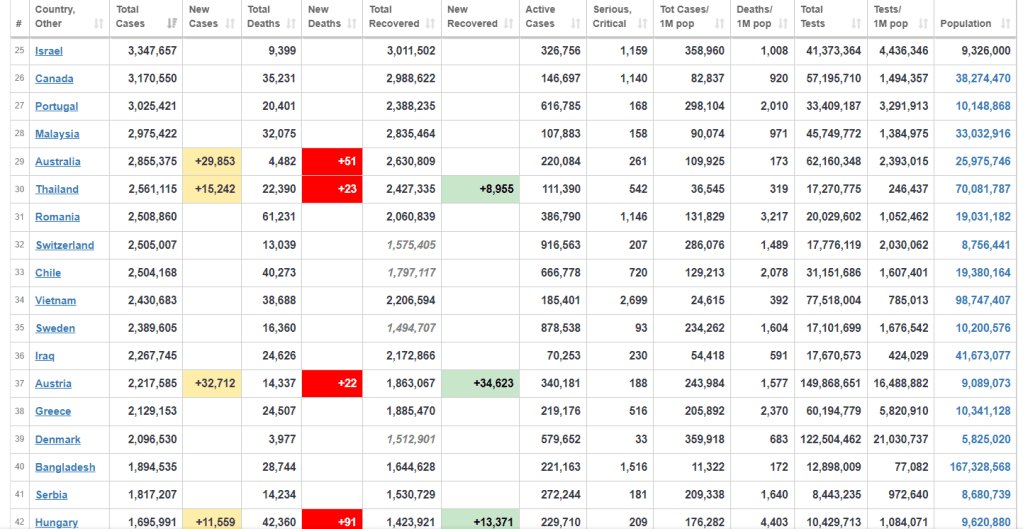Sort by Serious, Critical arrow icon

click(643, 23)
